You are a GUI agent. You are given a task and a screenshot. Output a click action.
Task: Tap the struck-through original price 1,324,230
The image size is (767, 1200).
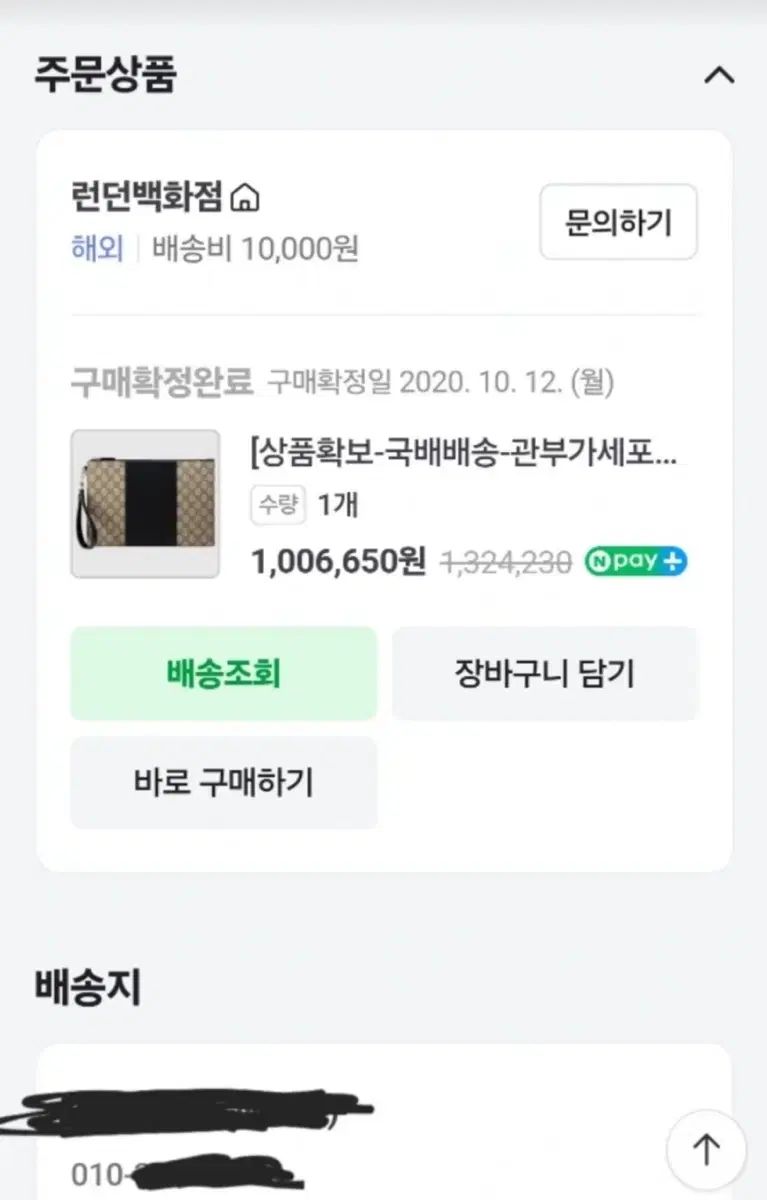tap(506, 562)
